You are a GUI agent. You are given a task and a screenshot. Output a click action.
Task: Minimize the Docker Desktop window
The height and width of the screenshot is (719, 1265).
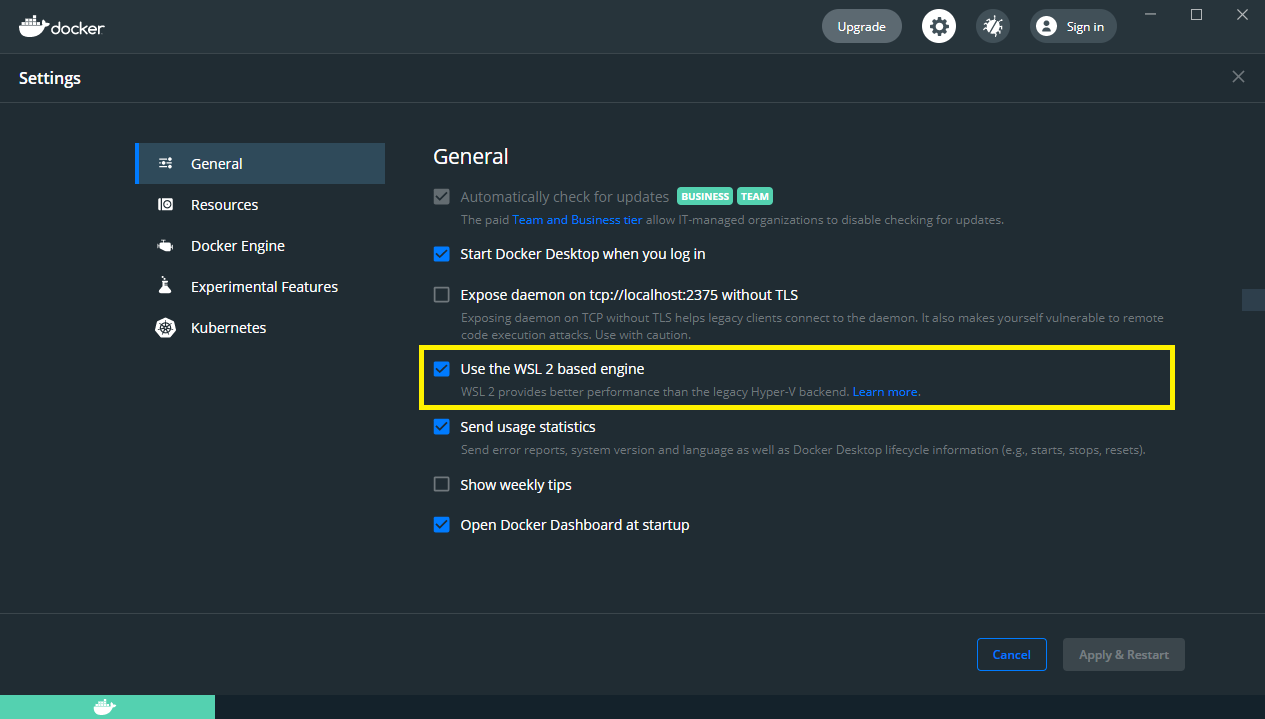(1151, 14)
